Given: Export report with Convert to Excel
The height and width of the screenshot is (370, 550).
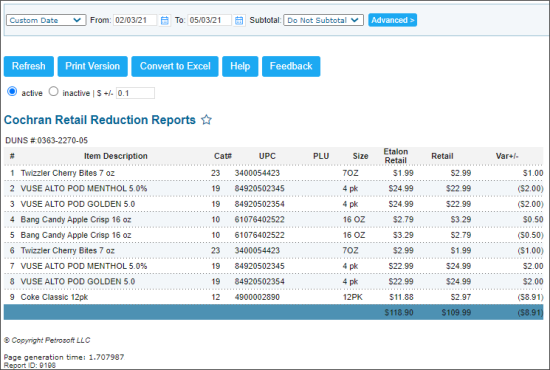Looking at the screenshot, I should [x=175, y=66].
